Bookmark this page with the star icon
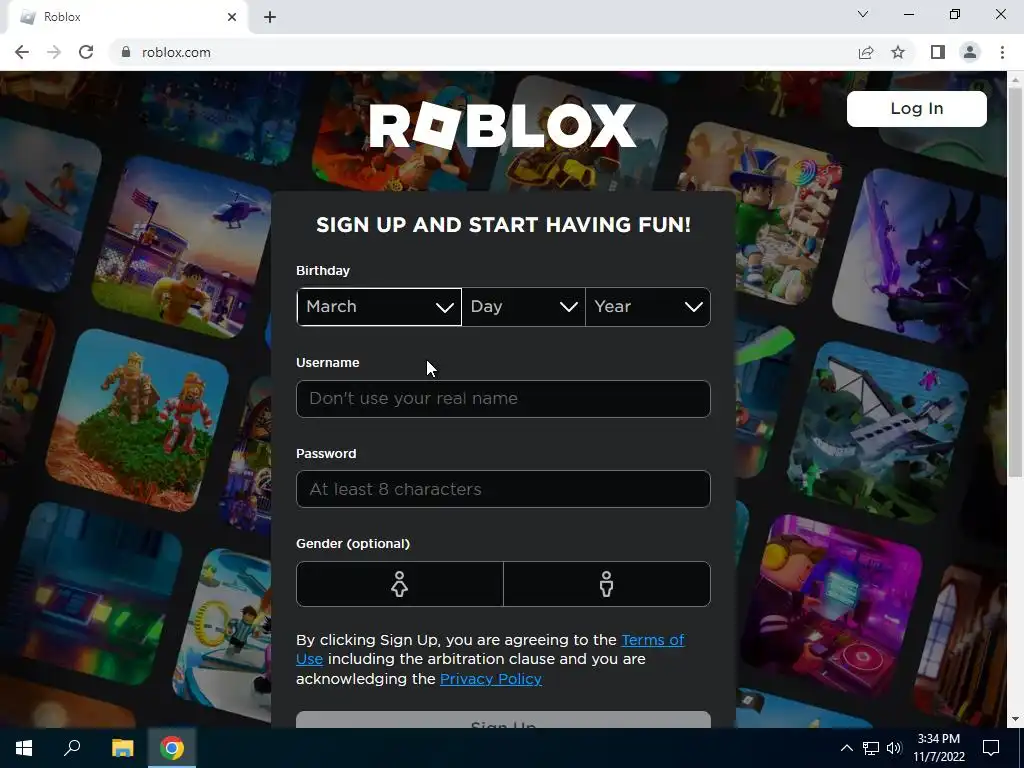This screenshot has width=1024, height=768. point(898,52)
